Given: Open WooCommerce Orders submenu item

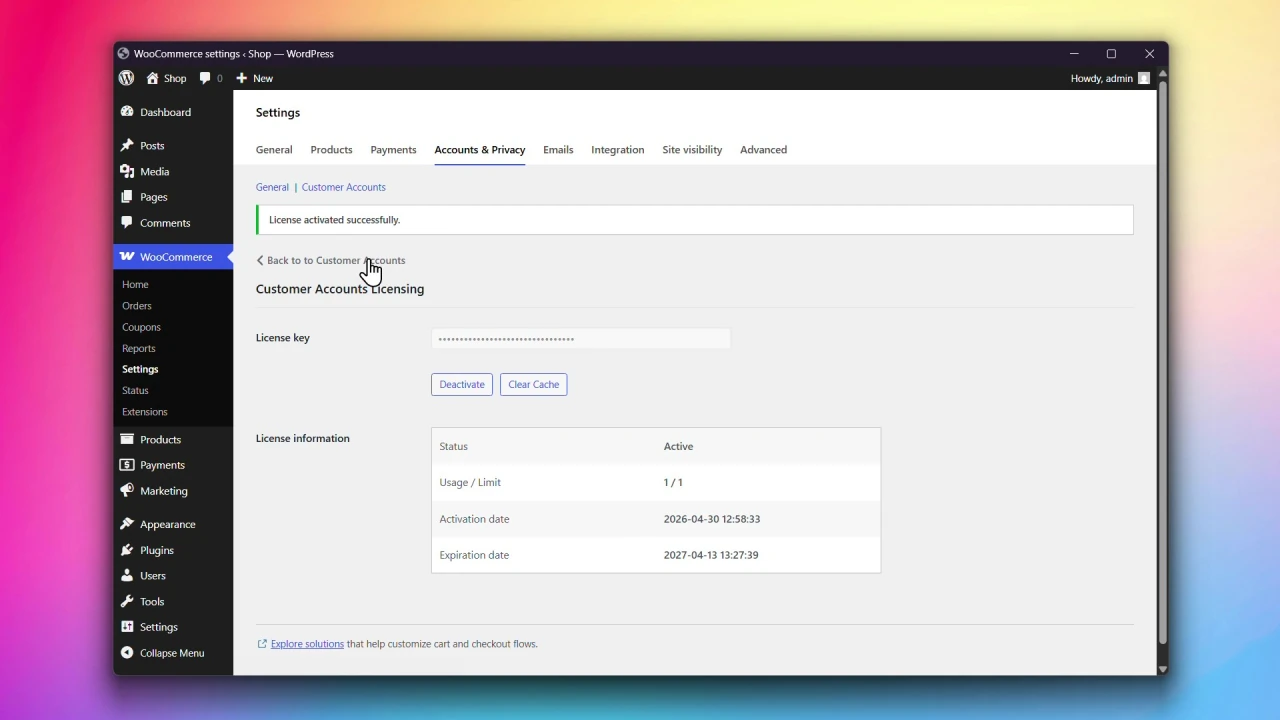Looking at the screenshot, I should [137, 306].
